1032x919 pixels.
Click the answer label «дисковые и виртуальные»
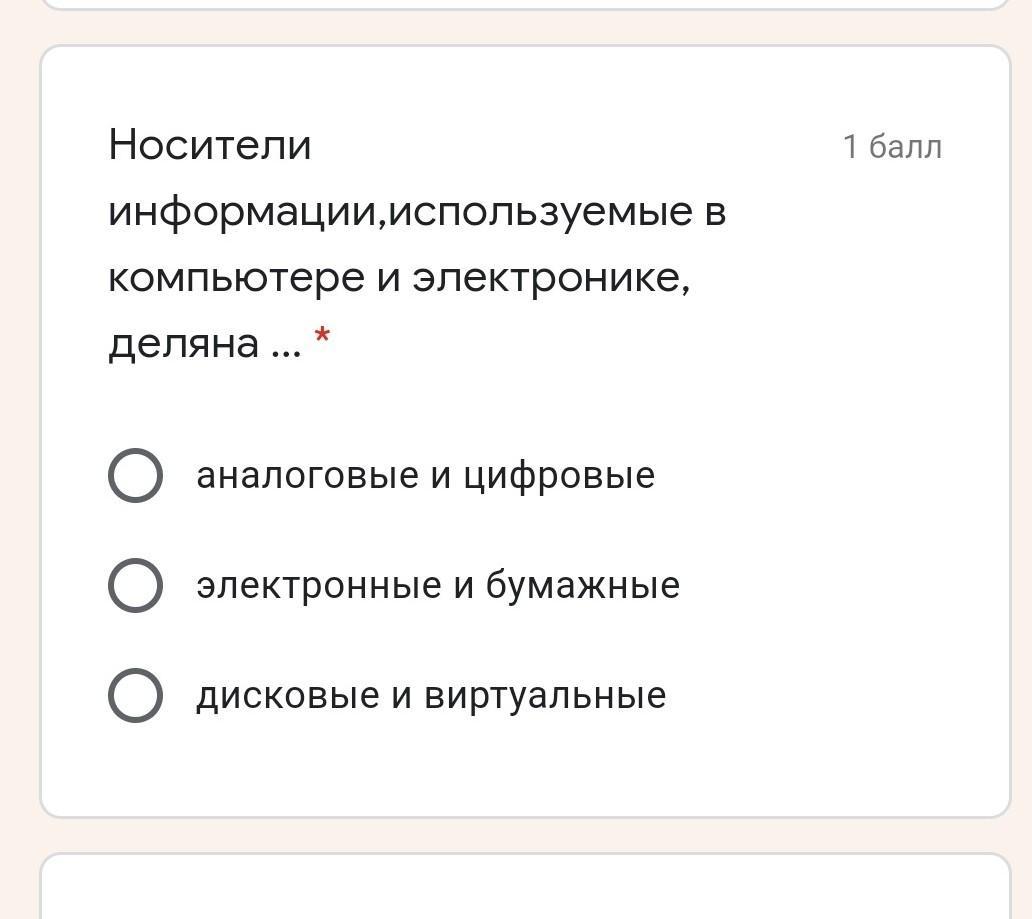(431, 695)
